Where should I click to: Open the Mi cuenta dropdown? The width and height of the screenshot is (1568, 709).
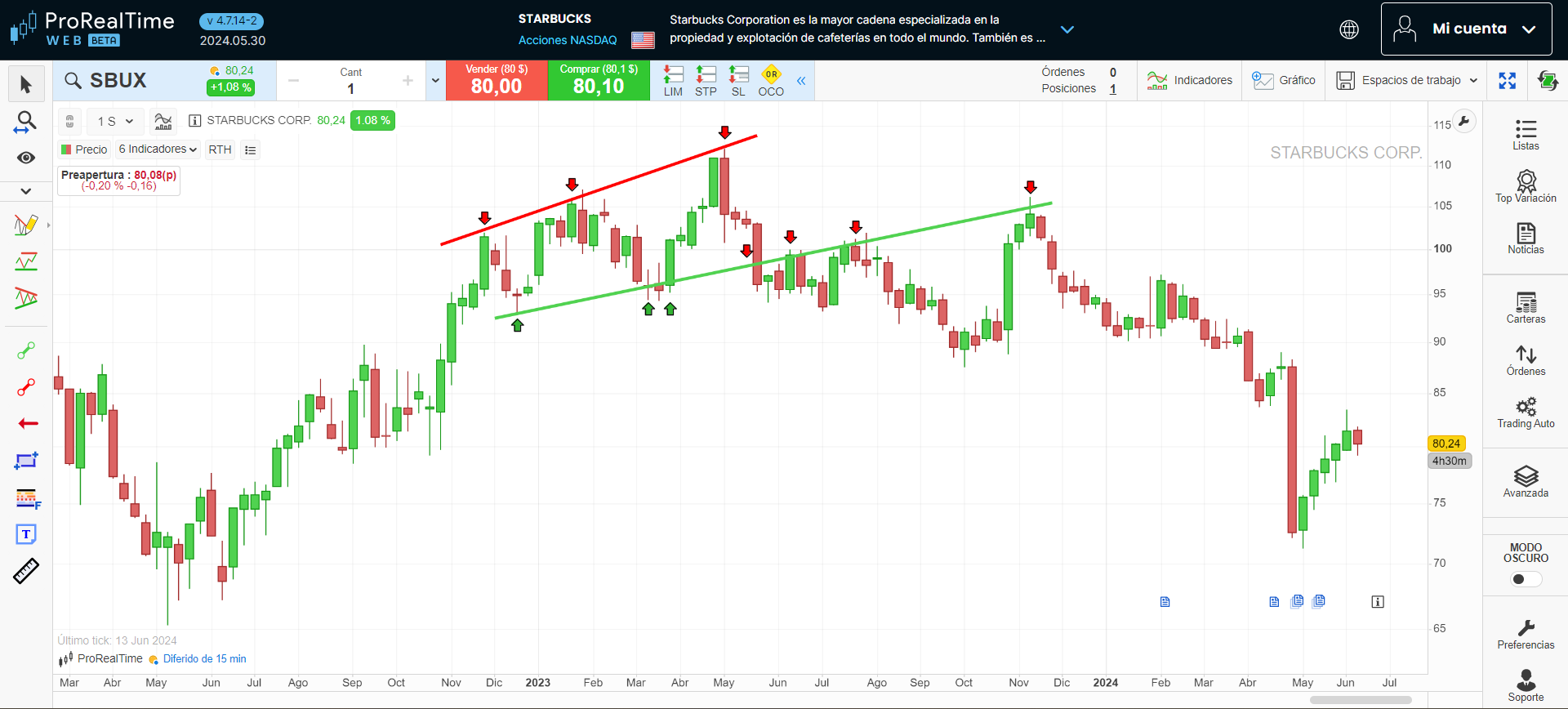[1466, 29]
